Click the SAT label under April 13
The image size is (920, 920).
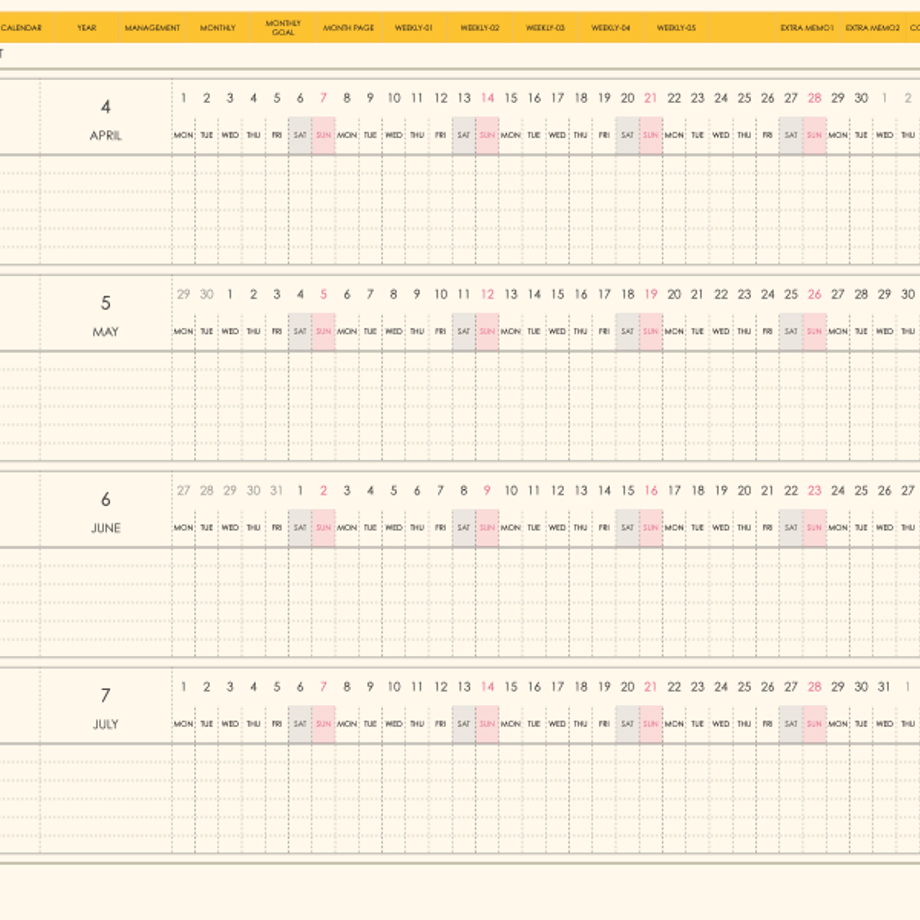(x=464, y=135)
